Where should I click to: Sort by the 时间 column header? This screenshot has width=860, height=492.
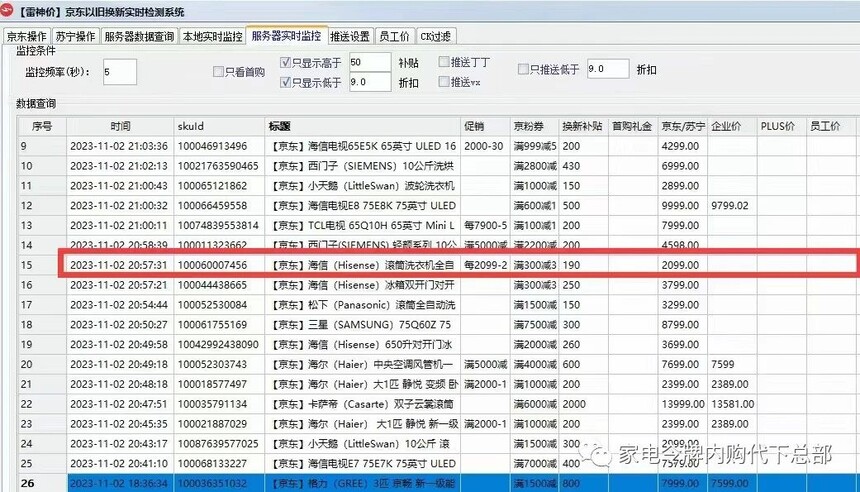(x=120, y=126)
